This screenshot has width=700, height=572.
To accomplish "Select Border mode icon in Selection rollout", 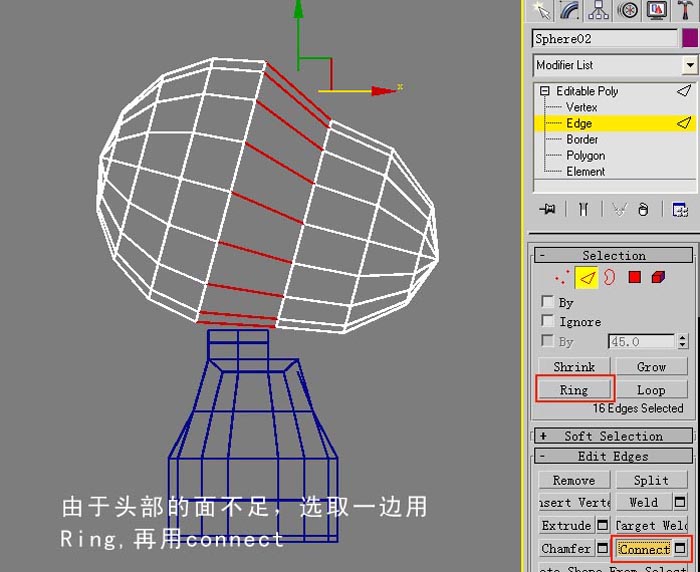I will point(609,278).
